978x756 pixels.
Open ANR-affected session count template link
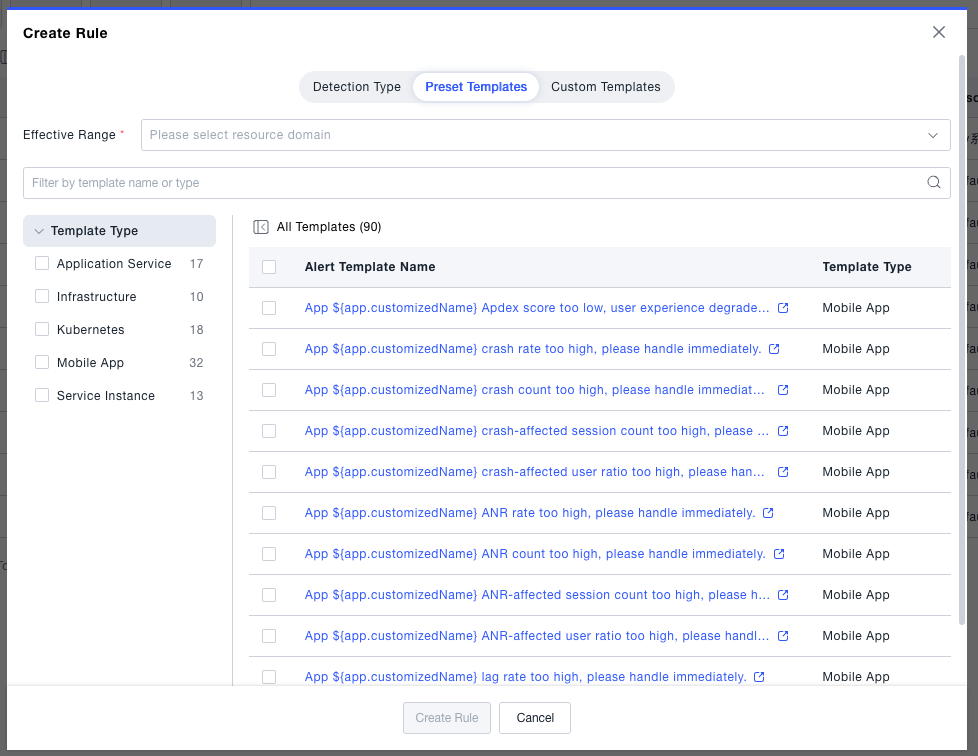(537, 595)
